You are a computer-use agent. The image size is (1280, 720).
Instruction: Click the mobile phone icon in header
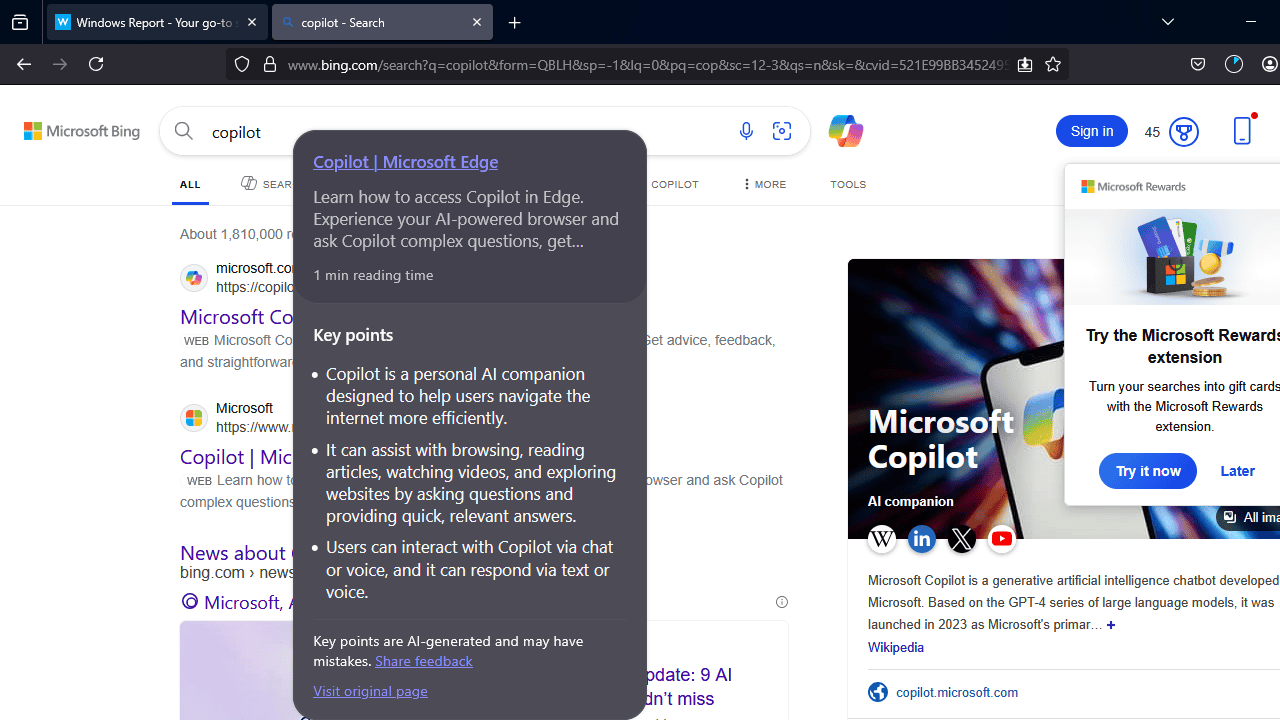tap(1242, 131)
